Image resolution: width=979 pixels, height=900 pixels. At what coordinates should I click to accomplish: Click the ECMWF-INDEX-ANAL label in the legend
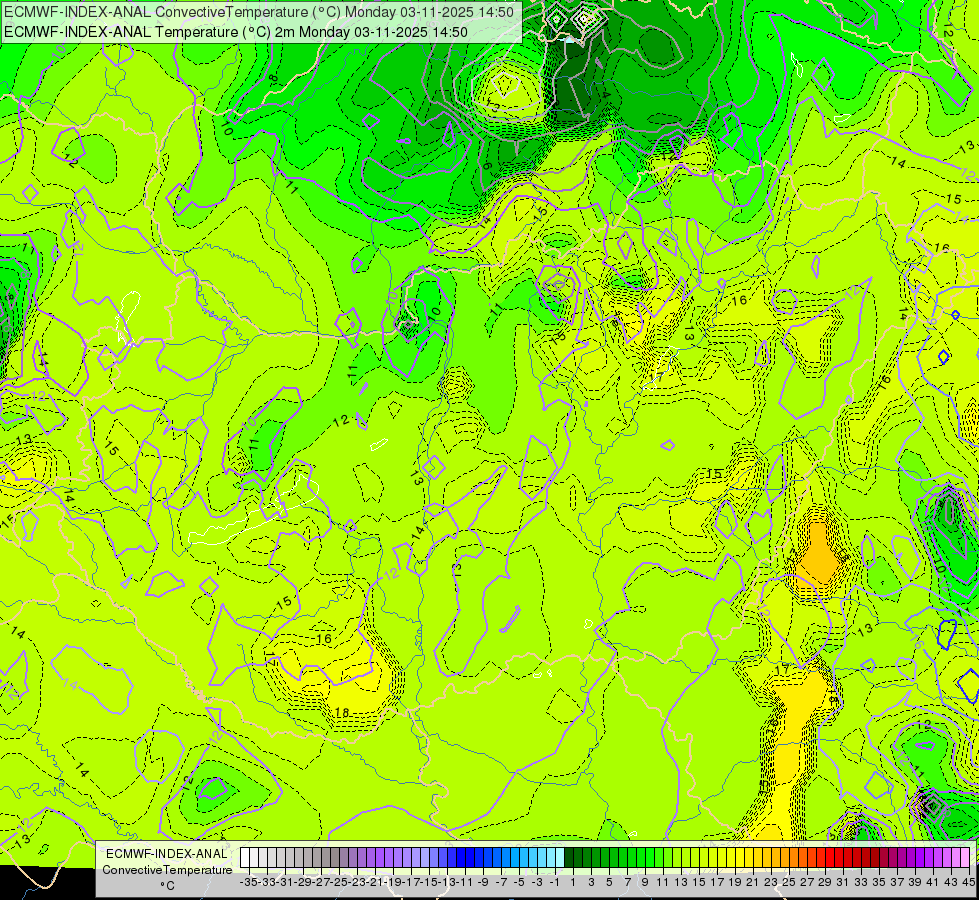click(x=167, y=854)
